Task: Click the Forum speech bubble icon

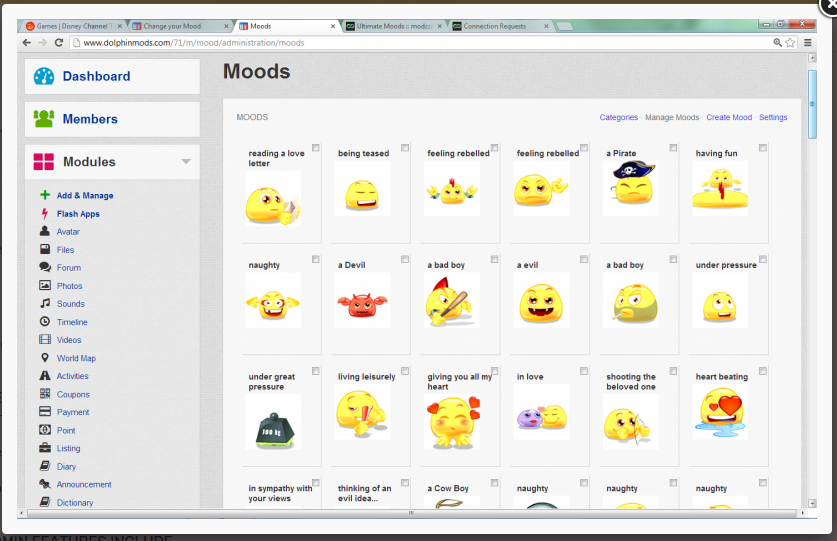Action: [45, 268]
